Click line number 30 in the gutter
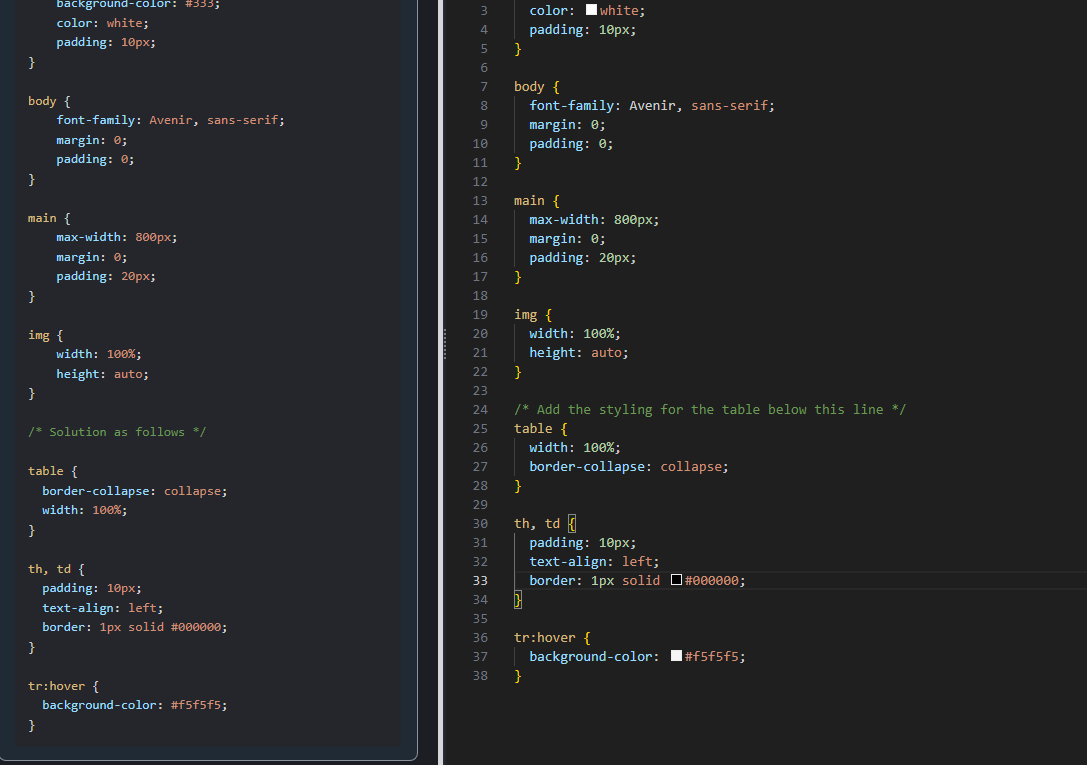 point(480,524)
